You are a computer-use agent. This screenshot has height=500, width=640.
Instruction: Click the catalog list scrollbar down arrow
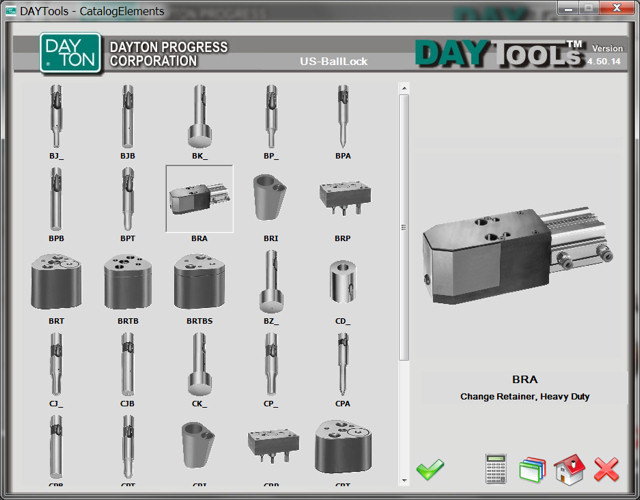404,477
